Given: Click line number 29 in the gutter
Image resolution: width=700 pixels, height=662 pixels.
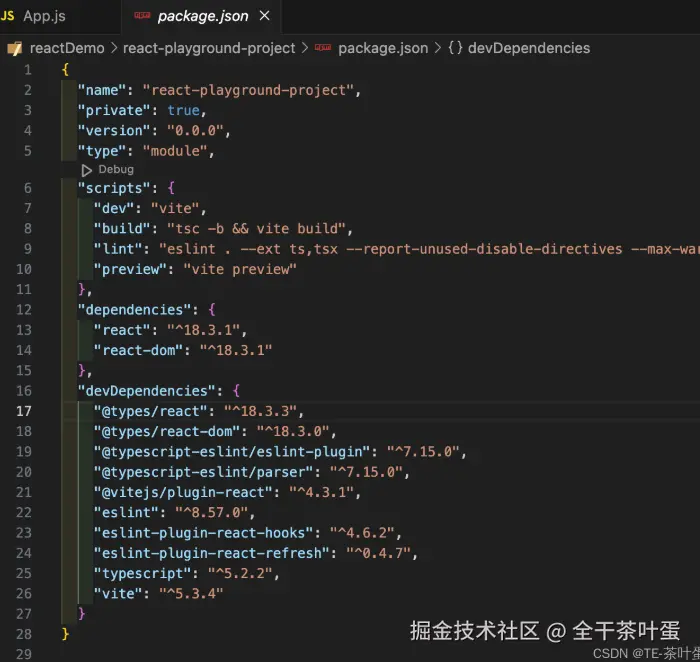Looking at the screenshot, I should click(24, 654).
